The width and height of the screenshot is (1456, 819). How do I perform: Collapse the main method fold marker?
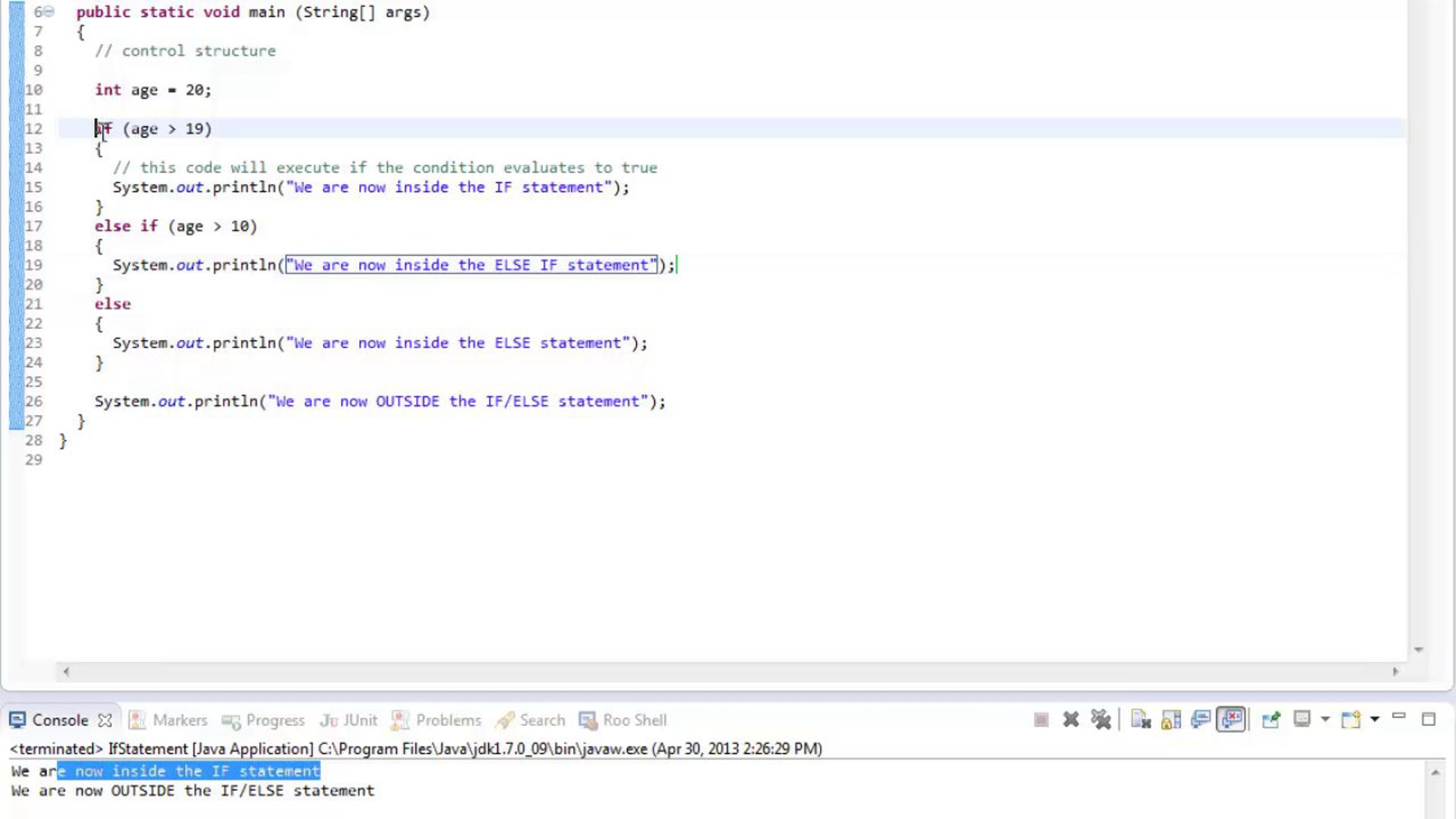(49, 12)
